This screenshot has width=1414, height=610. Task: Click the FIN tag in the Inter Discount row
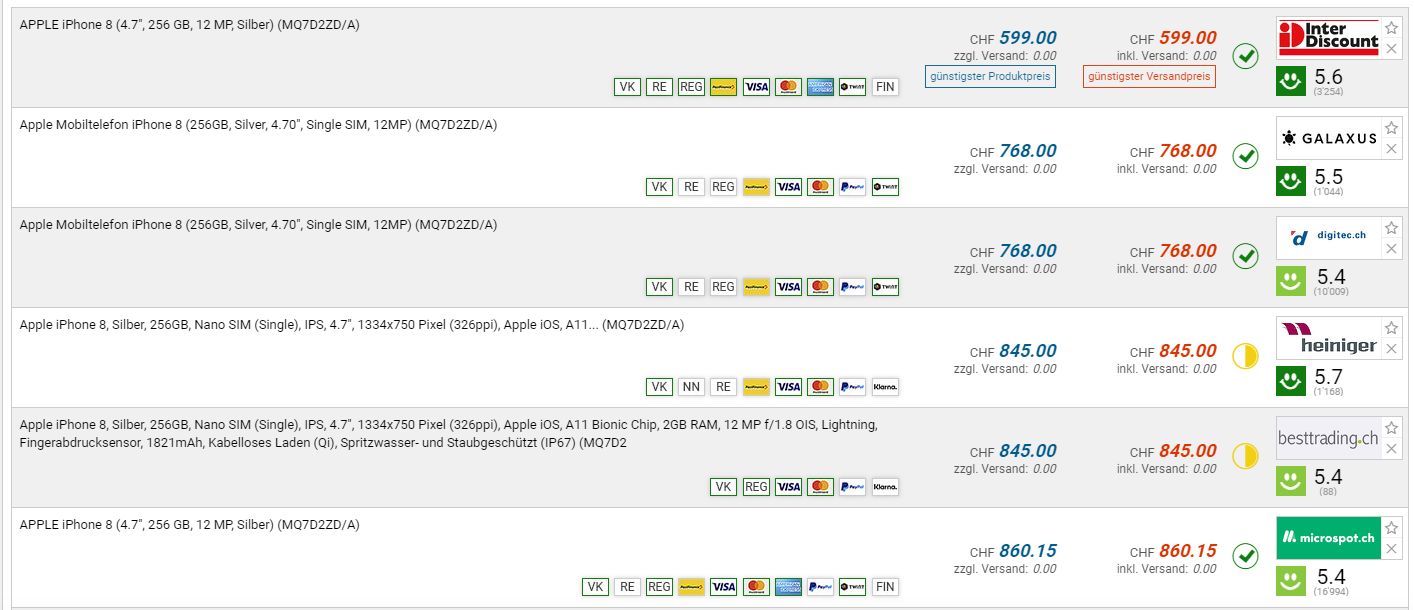884,87
